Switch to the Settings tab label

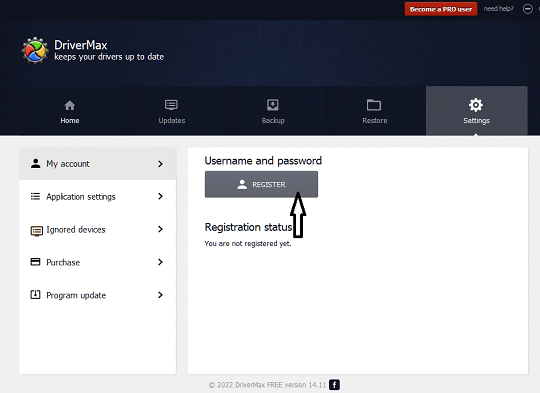pos(476,121)
